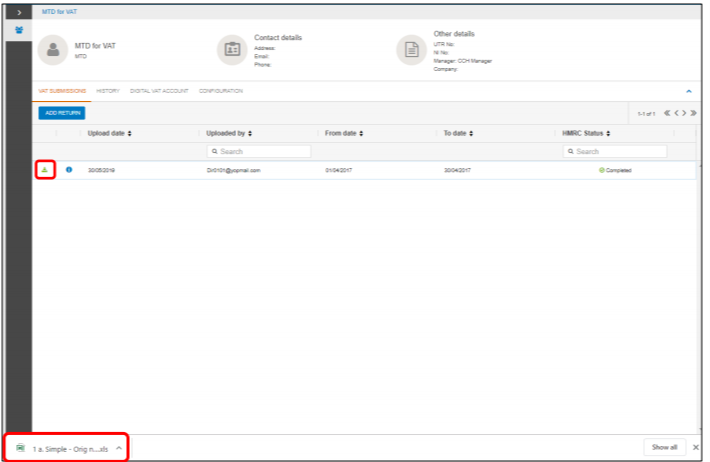Viewport: 710px width, 462px height.
Task: Show submission info via blue info icon
Action: (69, 170)
